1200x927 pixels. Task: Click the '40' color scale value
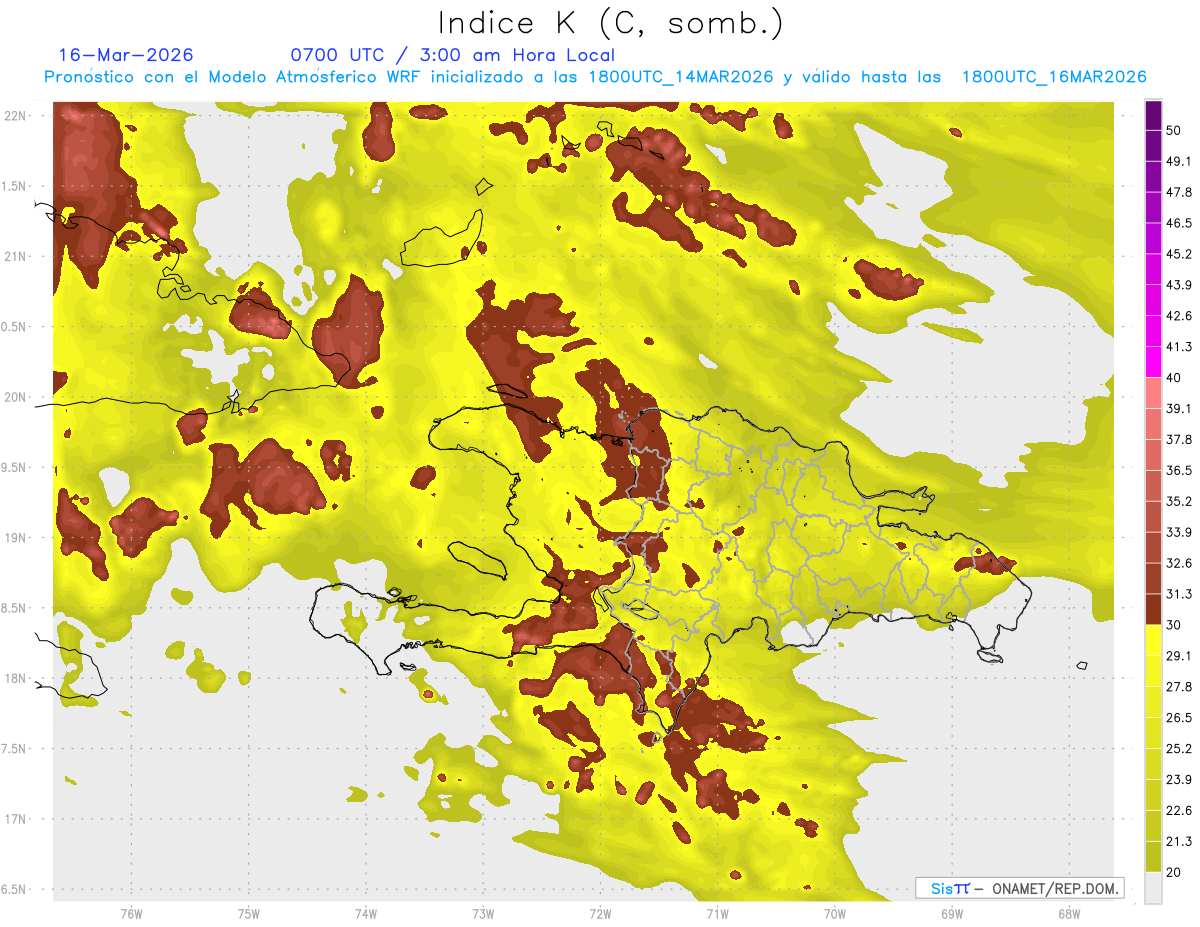tap(1173, 378)
